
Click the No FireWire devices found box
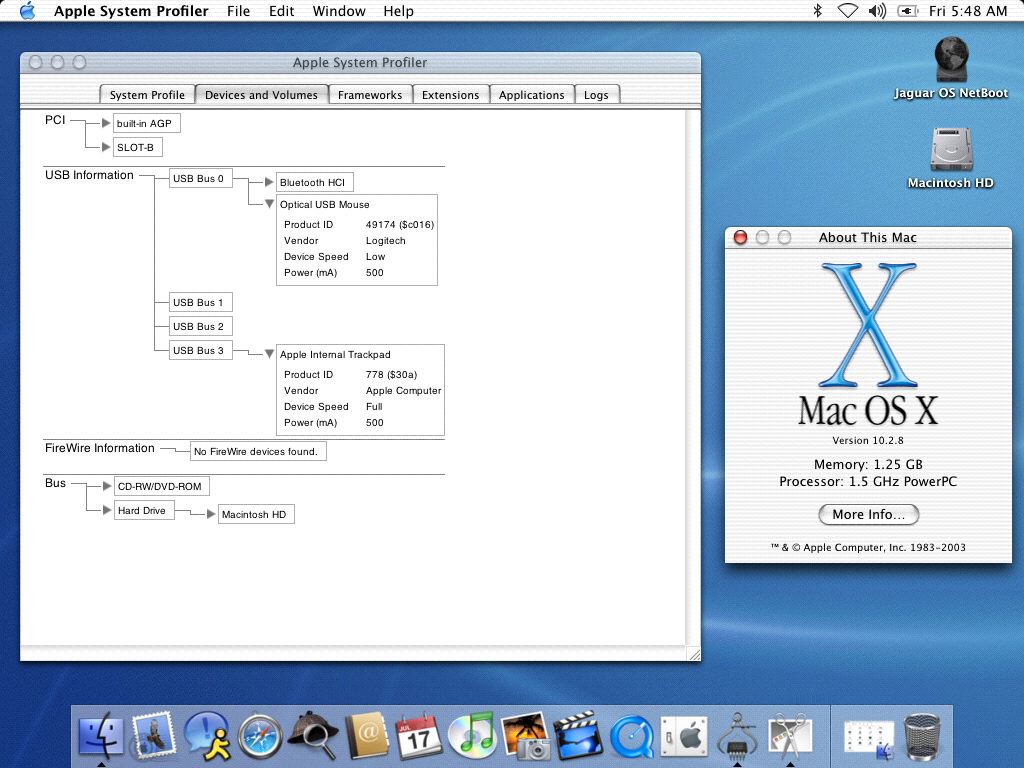pos(257,451)
